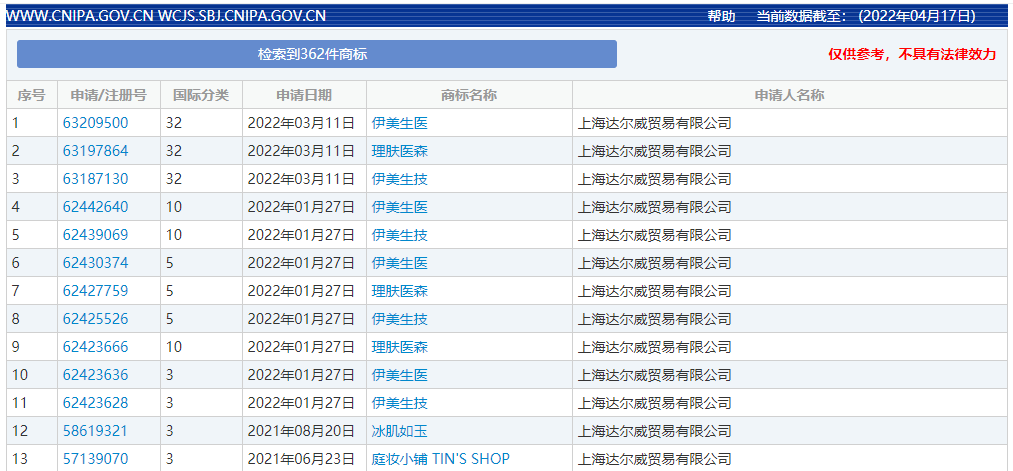Open registration number 63209500

click(x=96, y=123)
